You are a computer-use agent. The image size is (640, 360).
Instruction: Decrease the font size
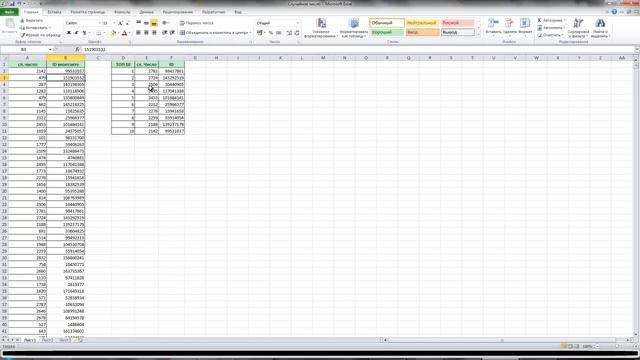(127, 23)
